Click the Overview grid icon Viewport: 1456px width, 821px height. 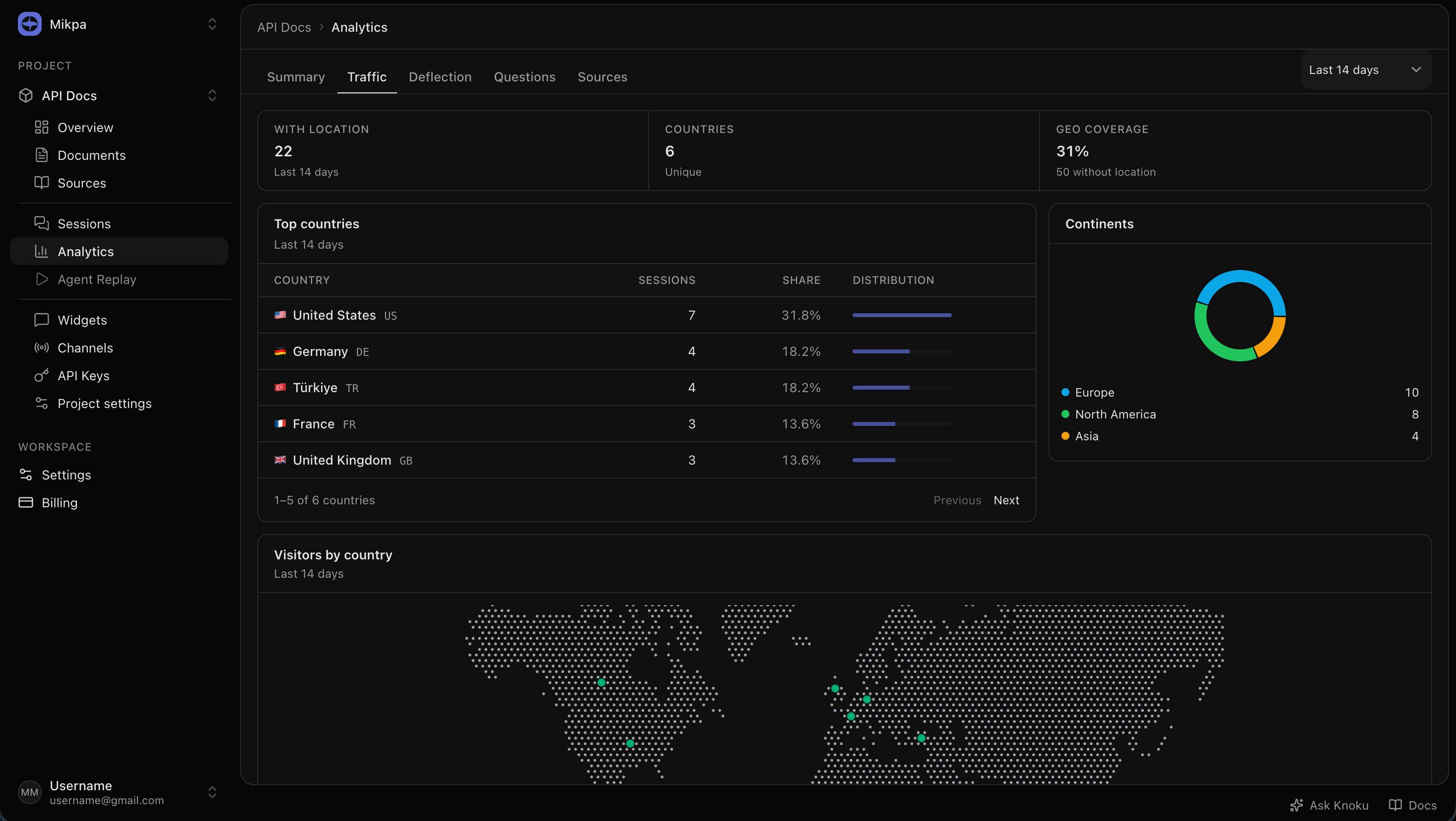[41, 127]
